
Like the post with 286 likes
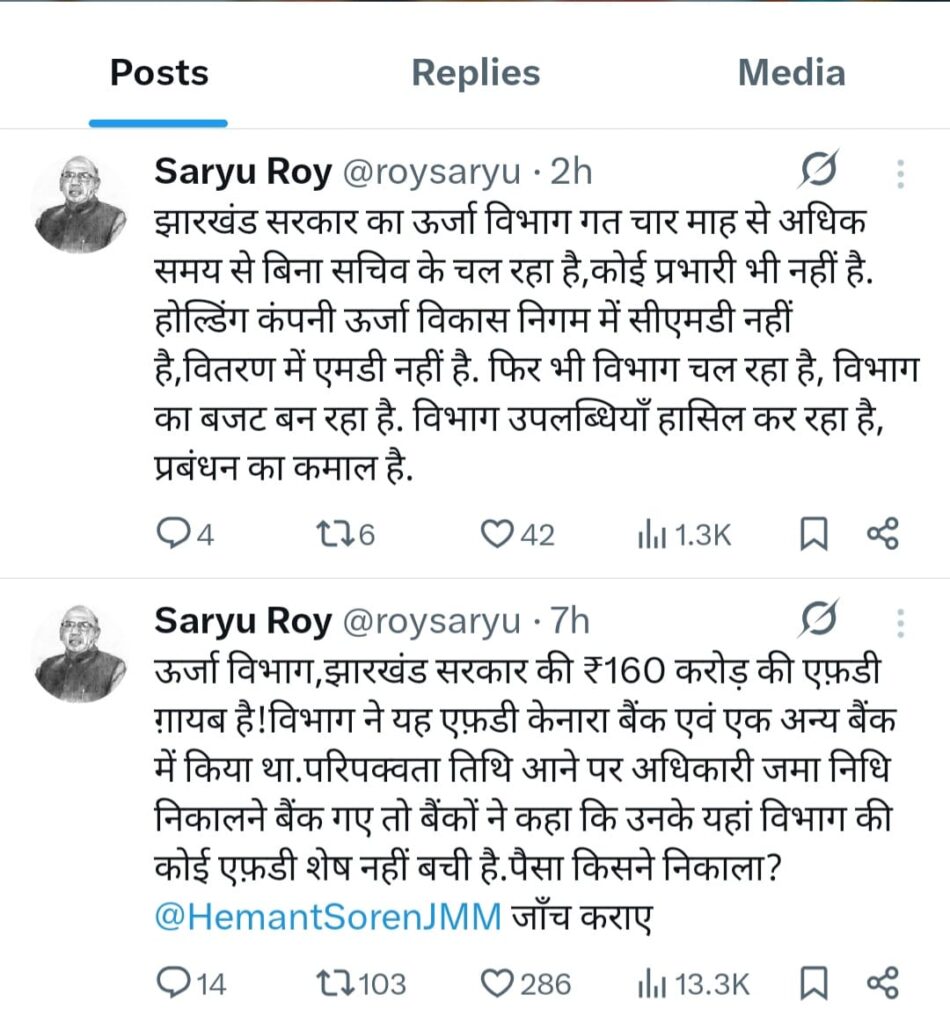click(x=496, y=984)
